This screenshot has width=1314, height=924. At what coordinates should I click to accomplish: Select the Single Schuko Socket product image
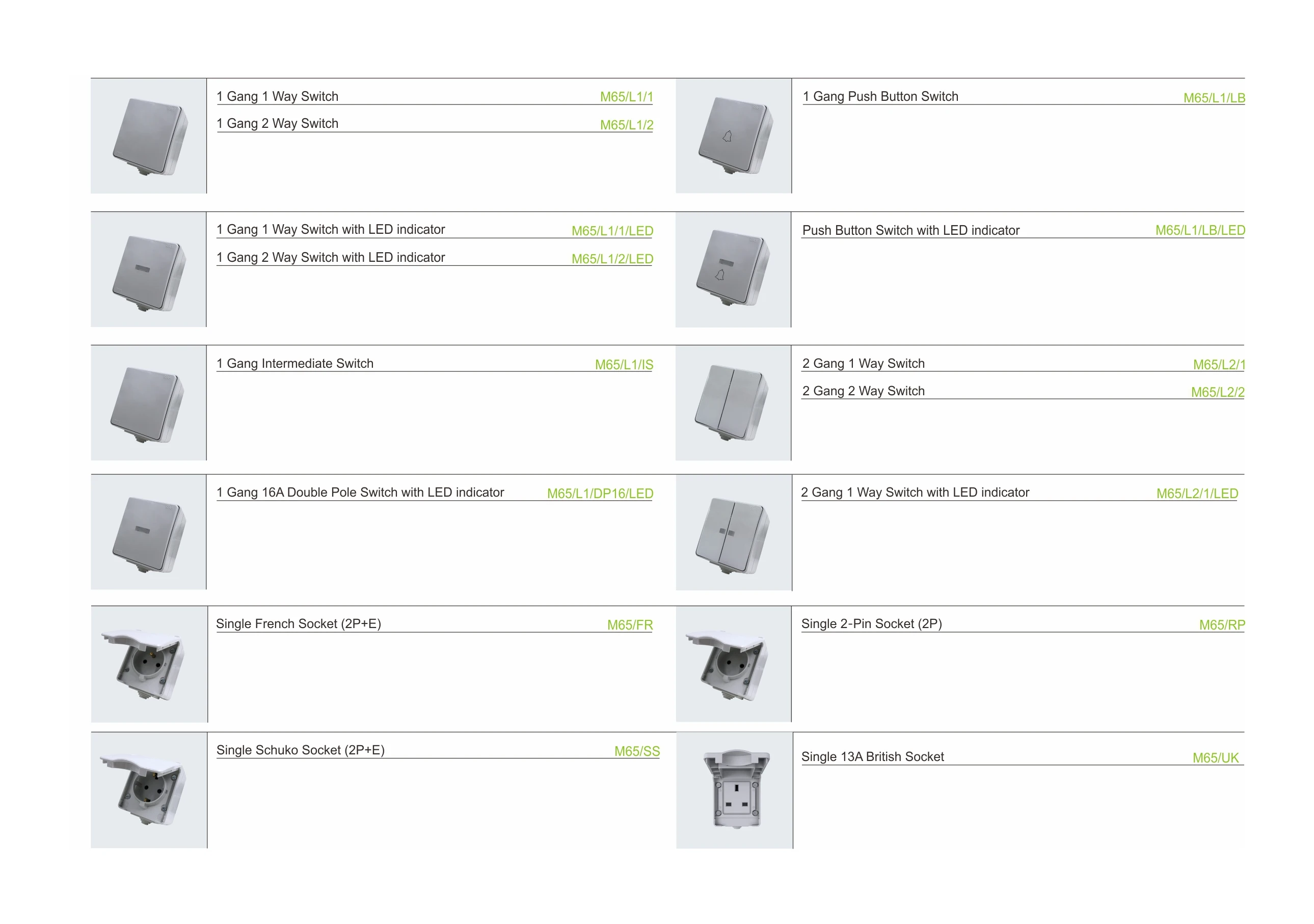point(149,790)
